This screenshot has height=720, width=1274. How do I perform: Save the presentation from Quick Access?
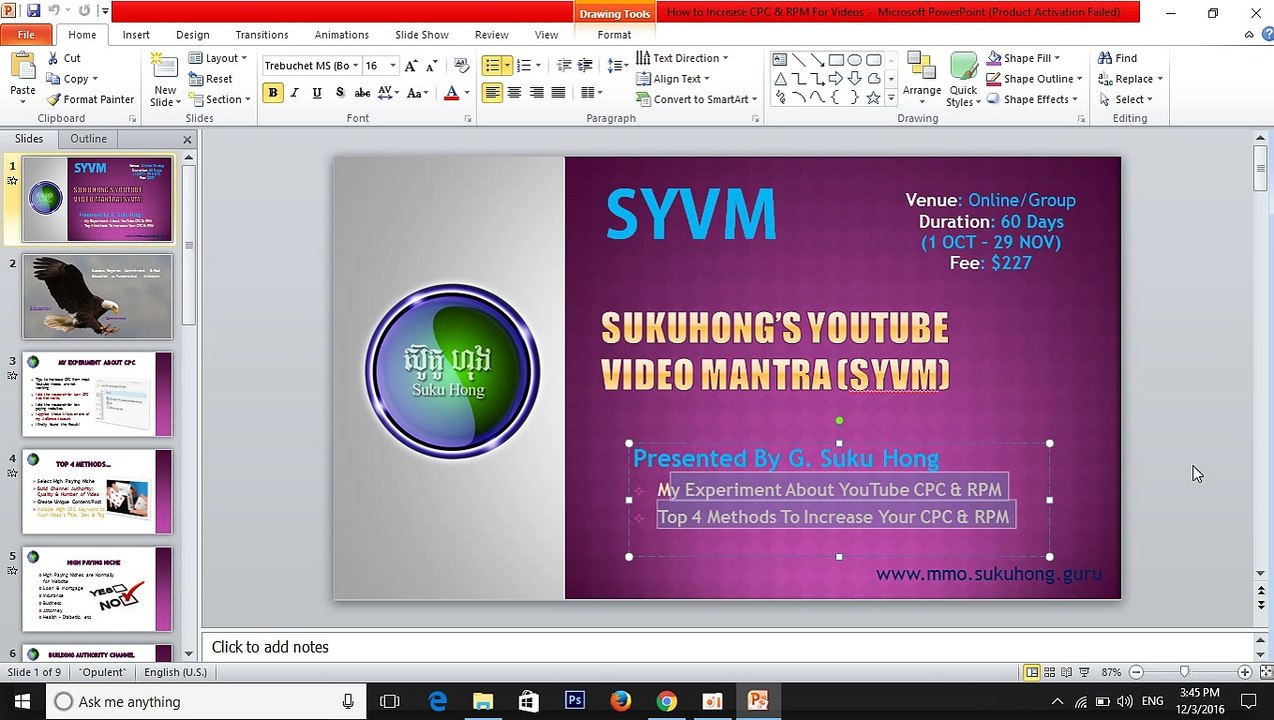click(x=33, y=11)
